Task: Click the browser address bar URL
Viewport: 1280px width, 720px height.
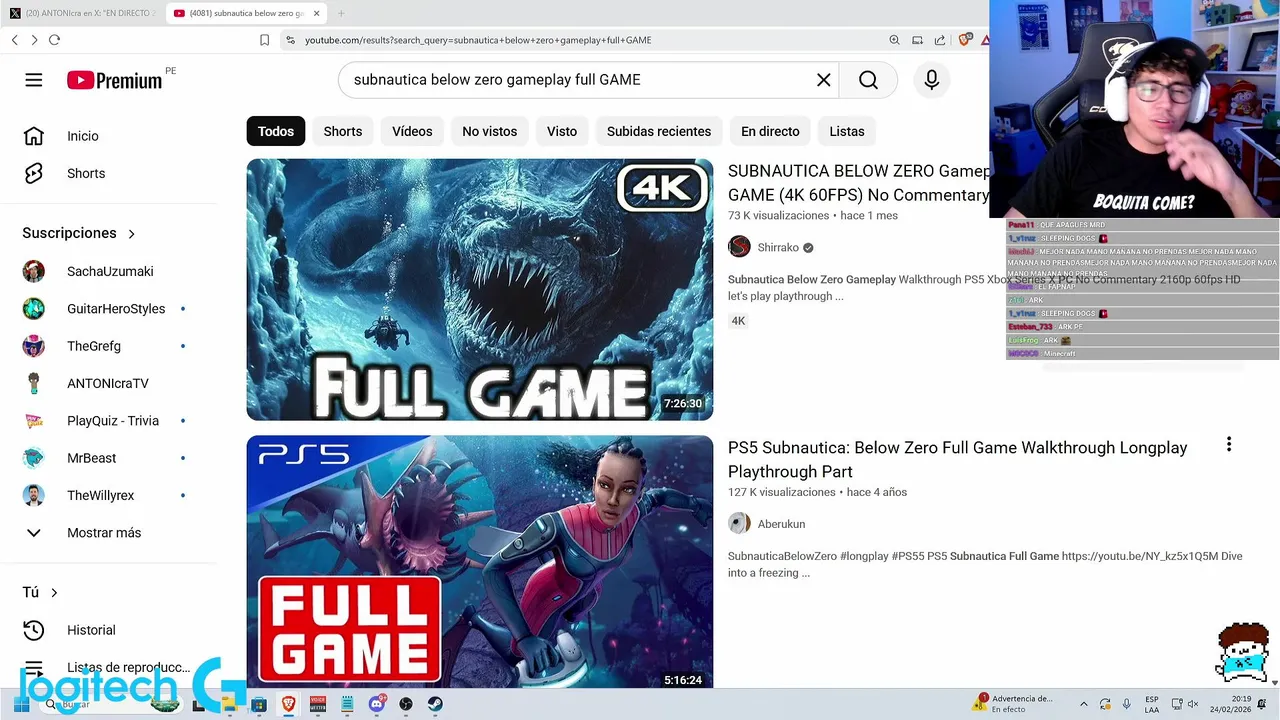Action: point(478,40)
